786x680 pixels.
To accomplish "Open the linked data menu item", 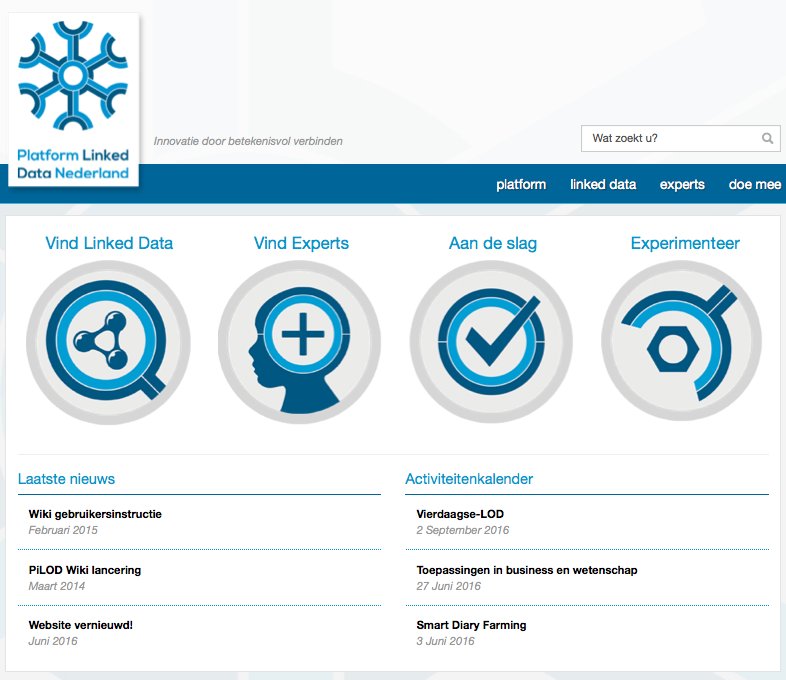I will [x=603, y=184].
